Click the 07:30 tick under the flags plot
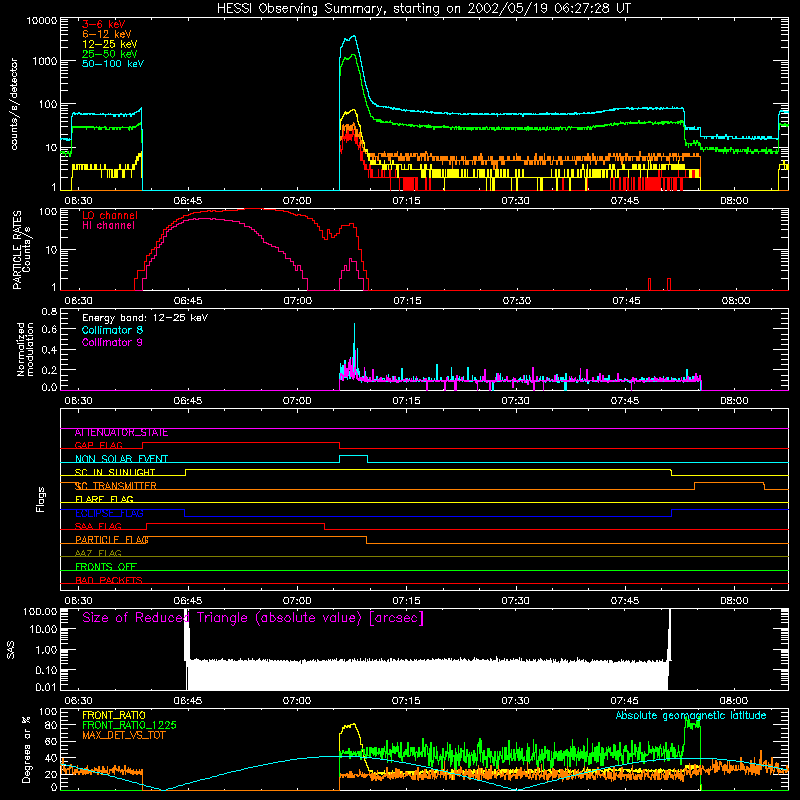 (515, 601)
